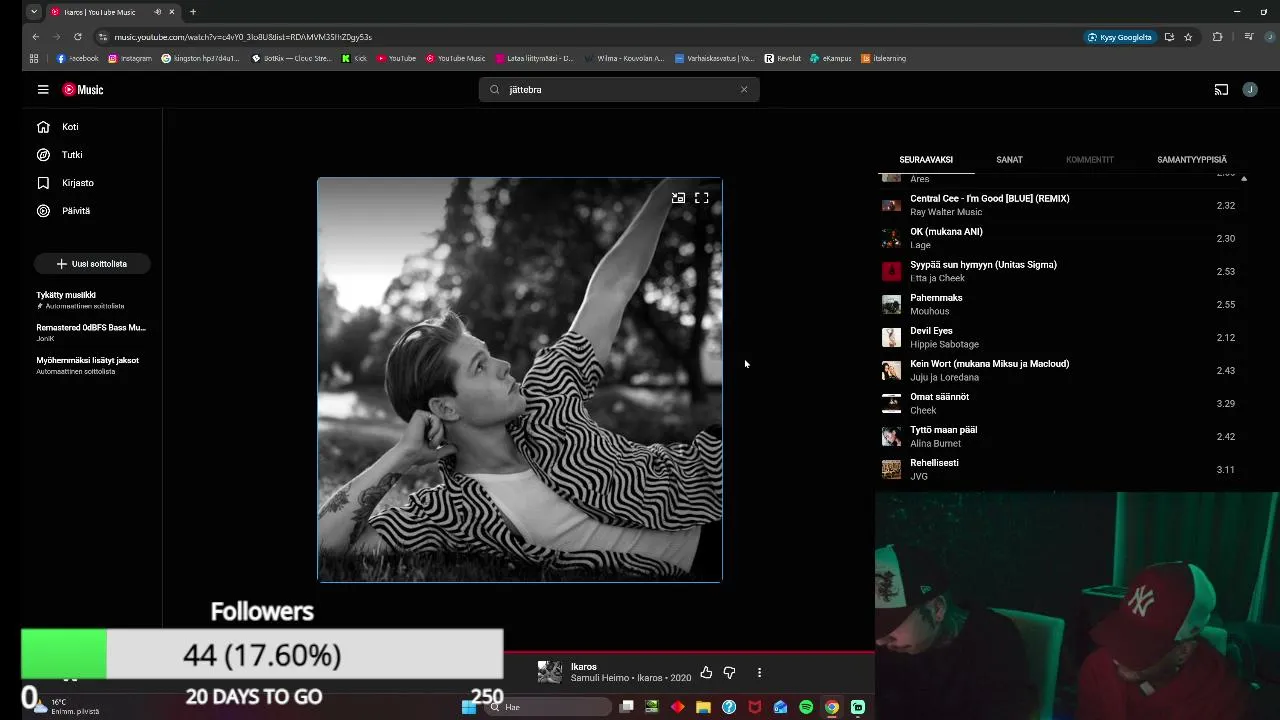Screen dimensions: 1280x720
Task: Open Koti in the sidebar
Action: click(x=58, y=127)
